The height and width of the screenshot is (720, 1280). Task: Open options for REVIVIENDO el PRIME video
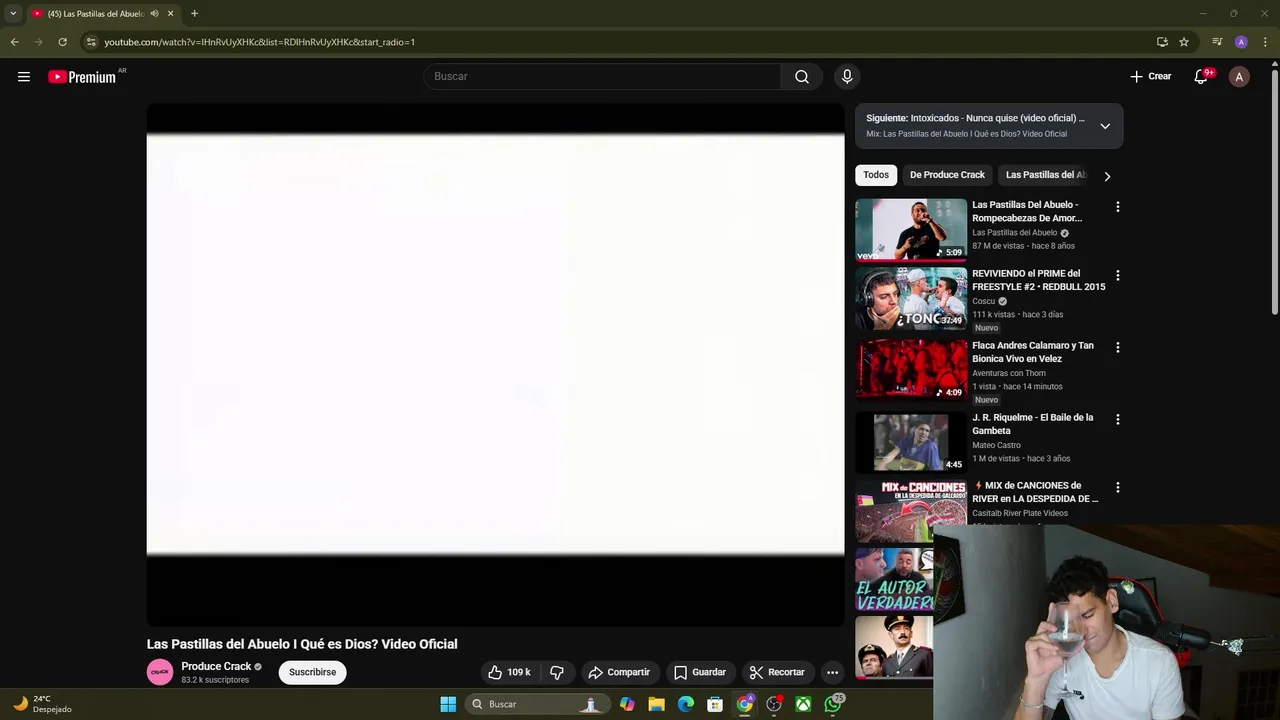(1118, 275)
